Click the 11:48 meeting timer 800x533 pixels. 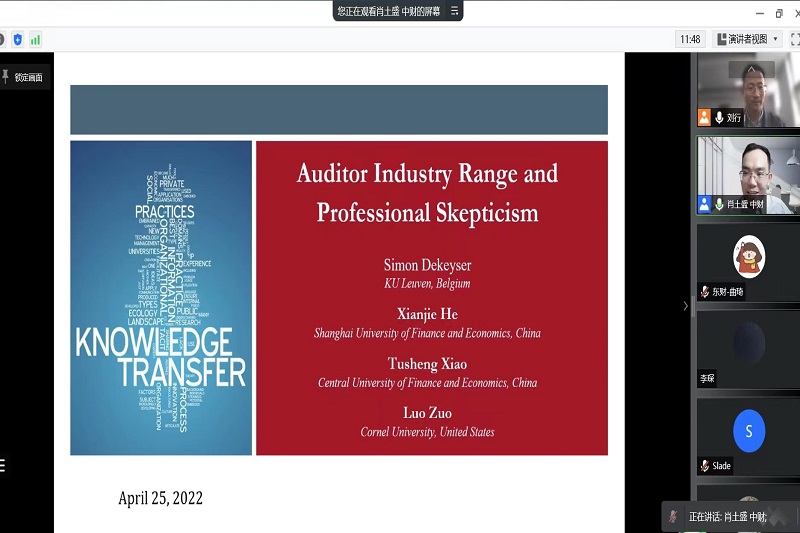pyautogui.click(x=690, y=39)
